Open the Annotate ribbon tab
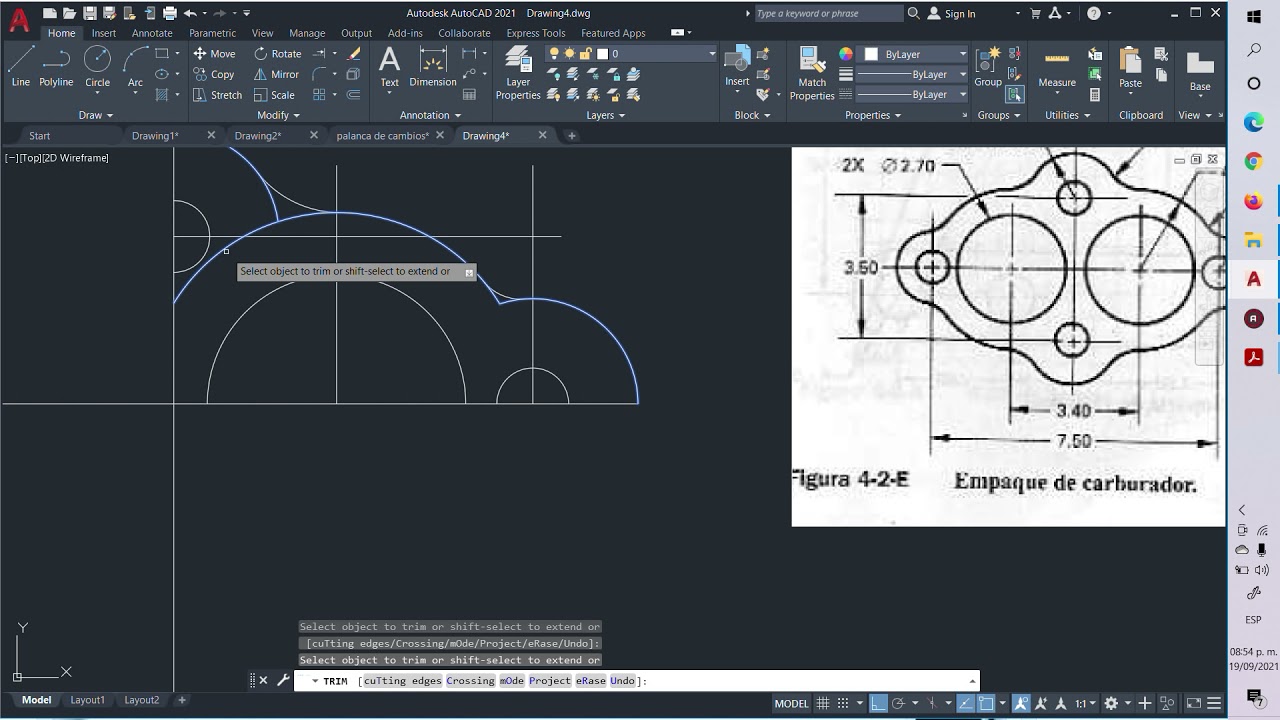 click(x=152, y=33)
